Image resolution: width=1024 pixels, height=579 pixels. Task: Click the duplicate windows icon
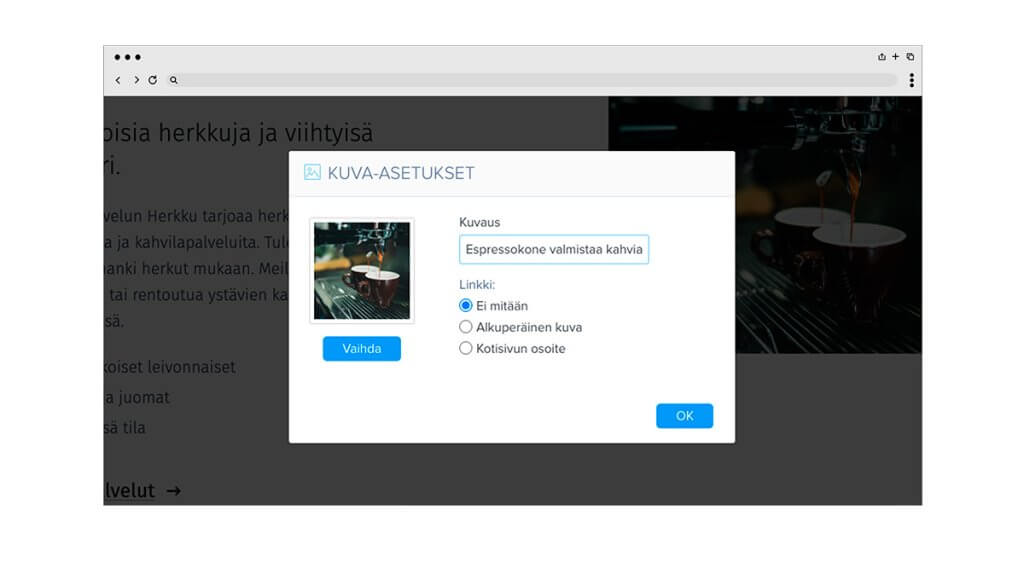coord(910,57)
